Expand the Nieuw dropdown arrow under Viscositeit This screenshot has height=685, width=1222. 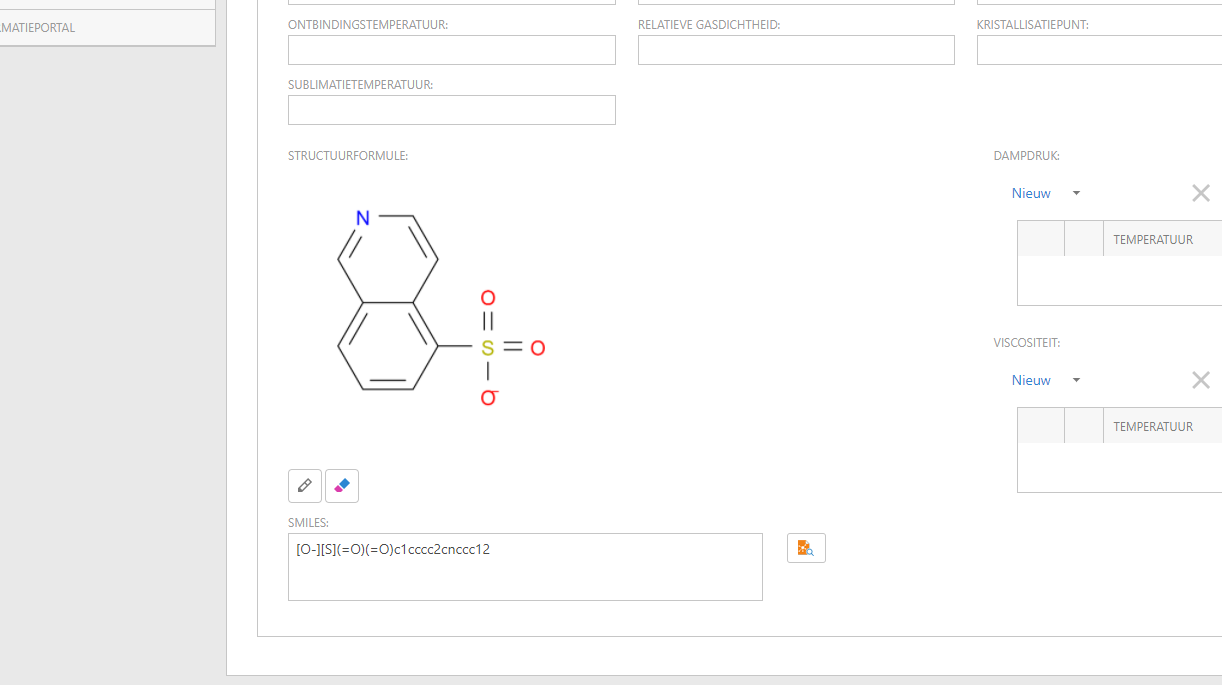(x=1076, y=380)
